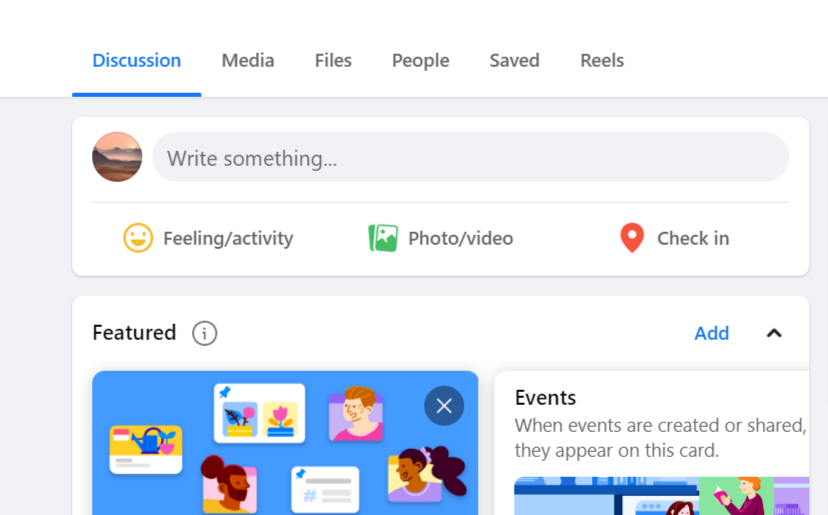Open the Reels tab
Image resolution: width=828 pixels, height=515 pixels.
[x=602, y=61]
